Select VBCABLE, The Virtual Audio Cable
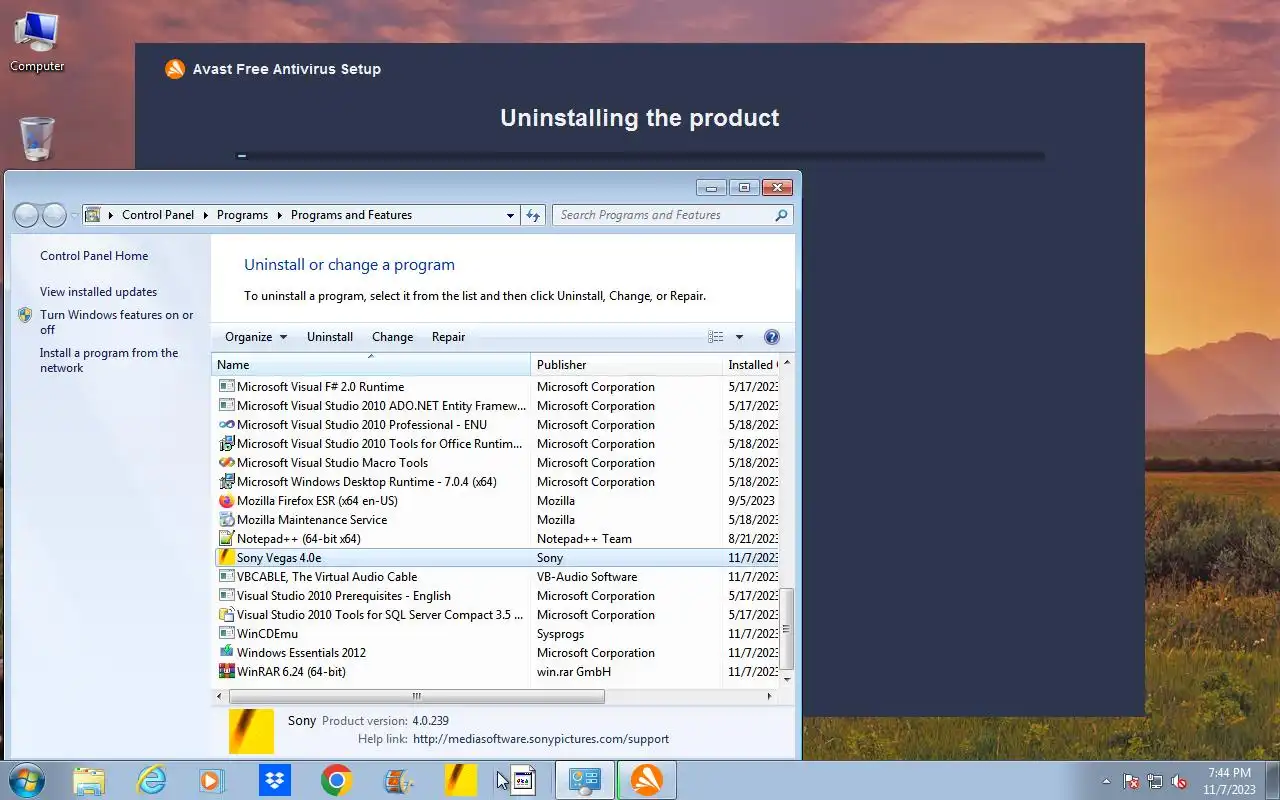 [x=497, y=577]
